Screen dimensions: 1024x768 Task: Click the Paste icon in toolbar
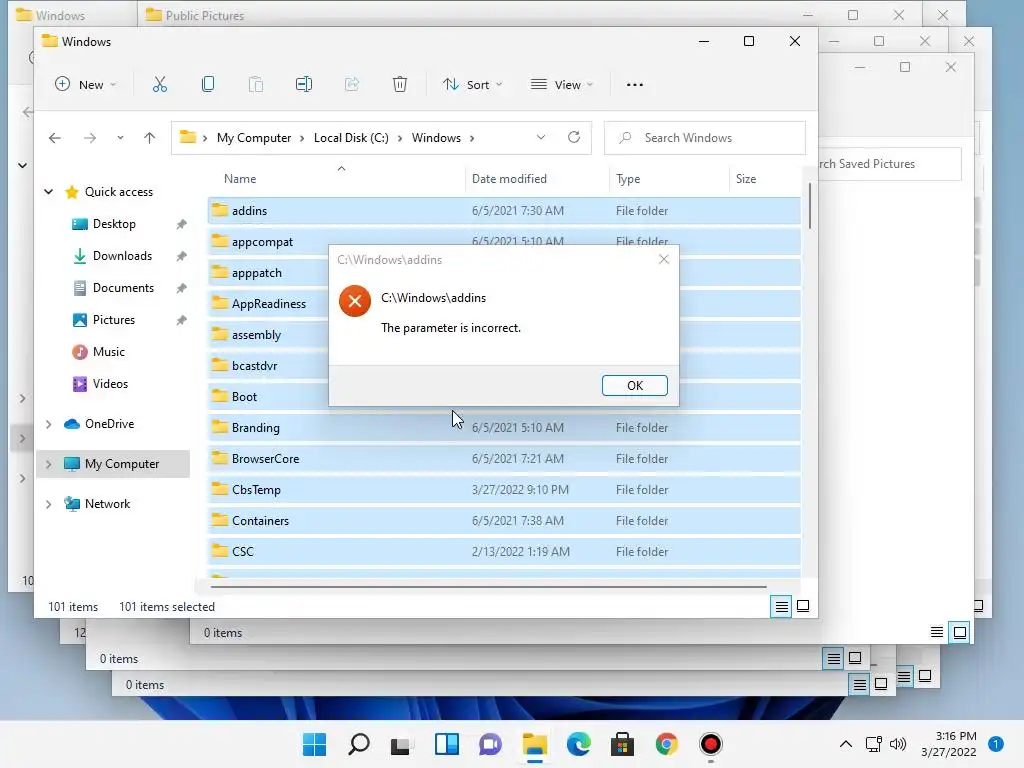click(x=256, y=84)
